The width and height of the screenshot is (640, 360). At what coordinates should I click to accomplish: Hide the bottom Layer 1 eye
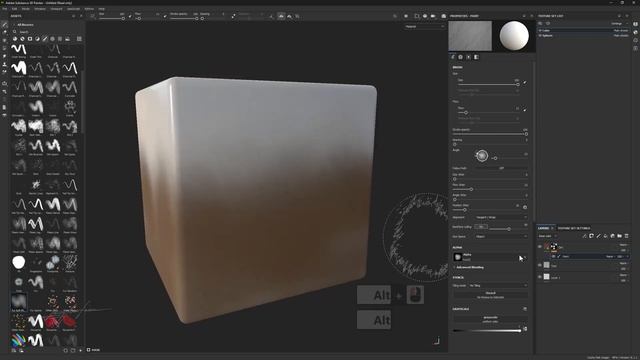tap(540, 277)
